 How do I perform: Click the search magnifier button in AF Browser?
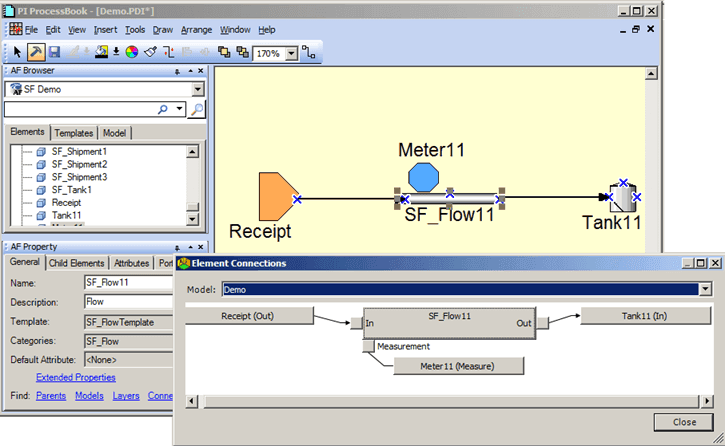point(197,110)
